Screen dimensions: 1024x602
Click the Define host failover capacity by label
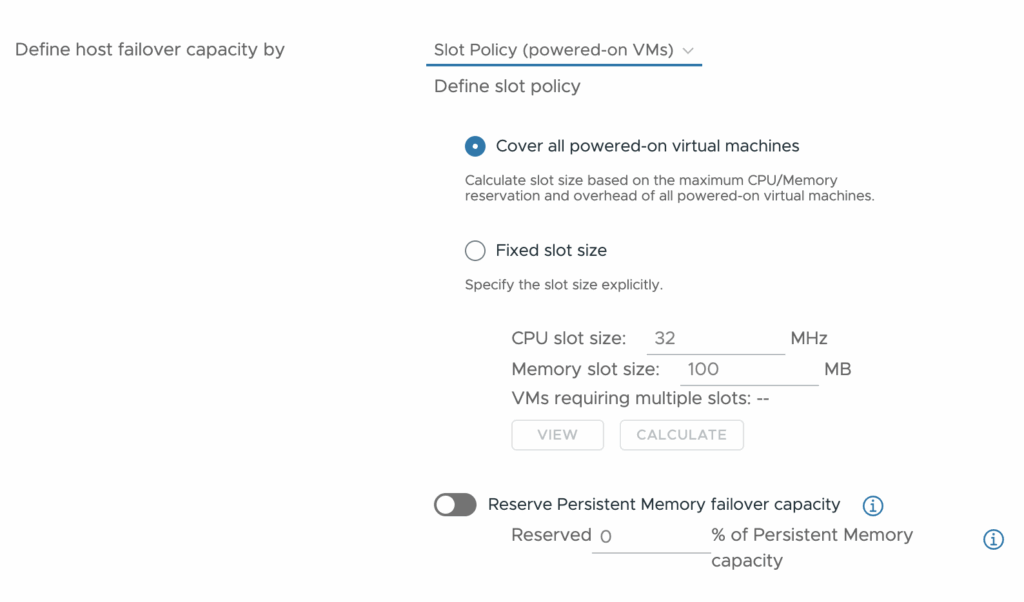[150, 50]
